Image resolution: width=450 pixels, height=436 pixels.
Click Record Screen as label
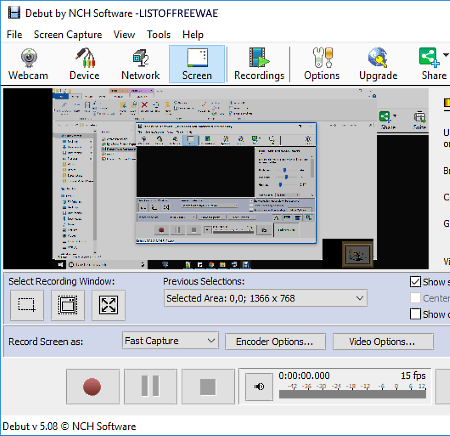click(46, 342)
